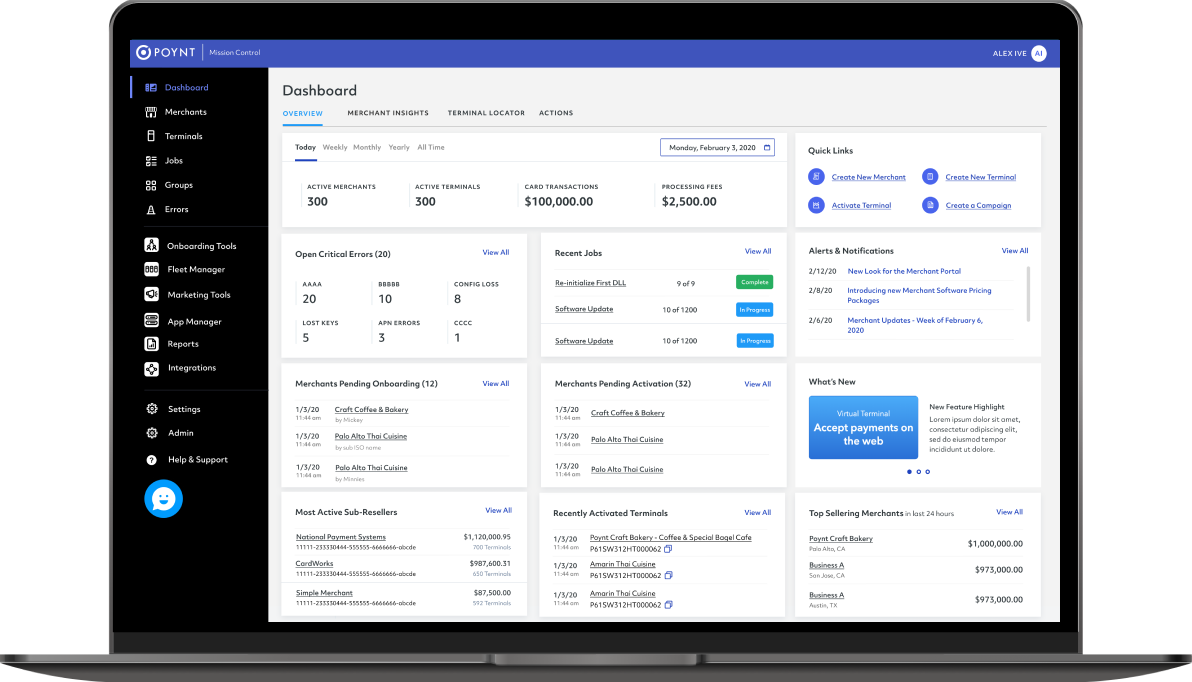1192x682 pixels.
Task: Open the Admin gear icon
Action: [152, 433]
